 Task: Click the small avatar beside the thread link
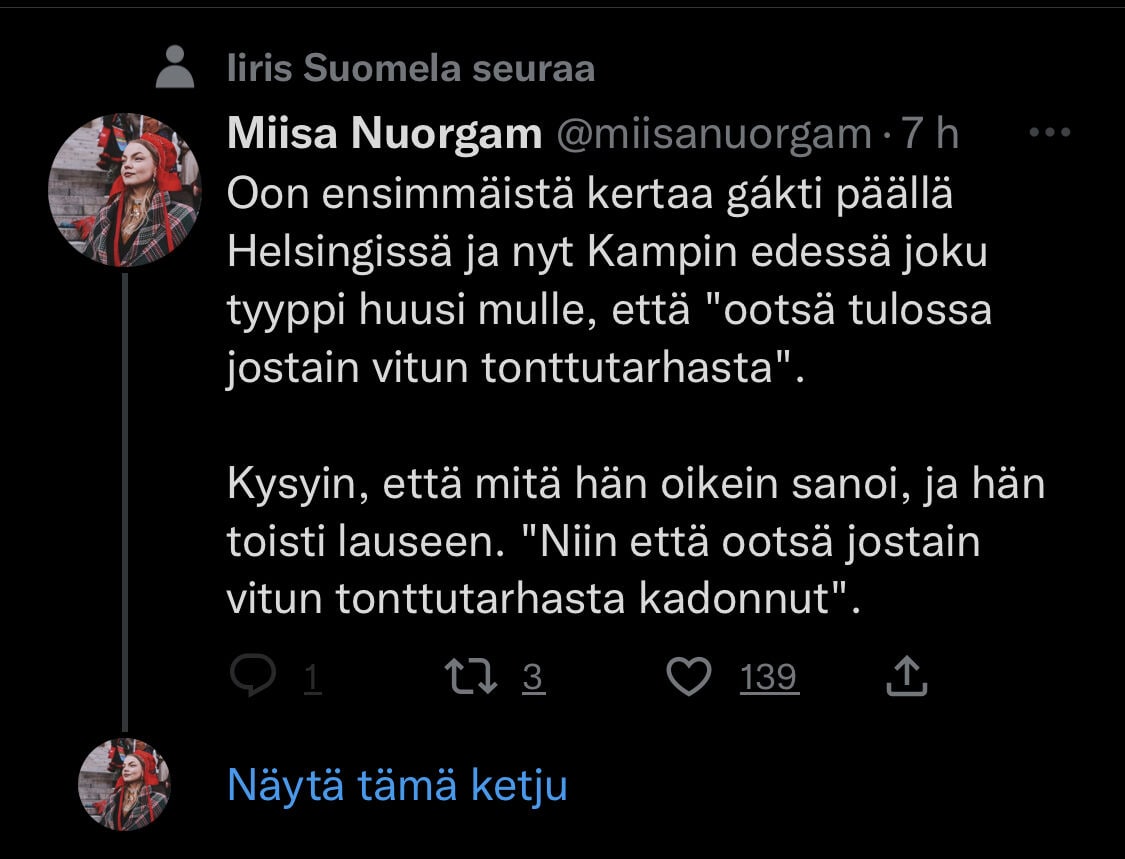click(125, 785)
